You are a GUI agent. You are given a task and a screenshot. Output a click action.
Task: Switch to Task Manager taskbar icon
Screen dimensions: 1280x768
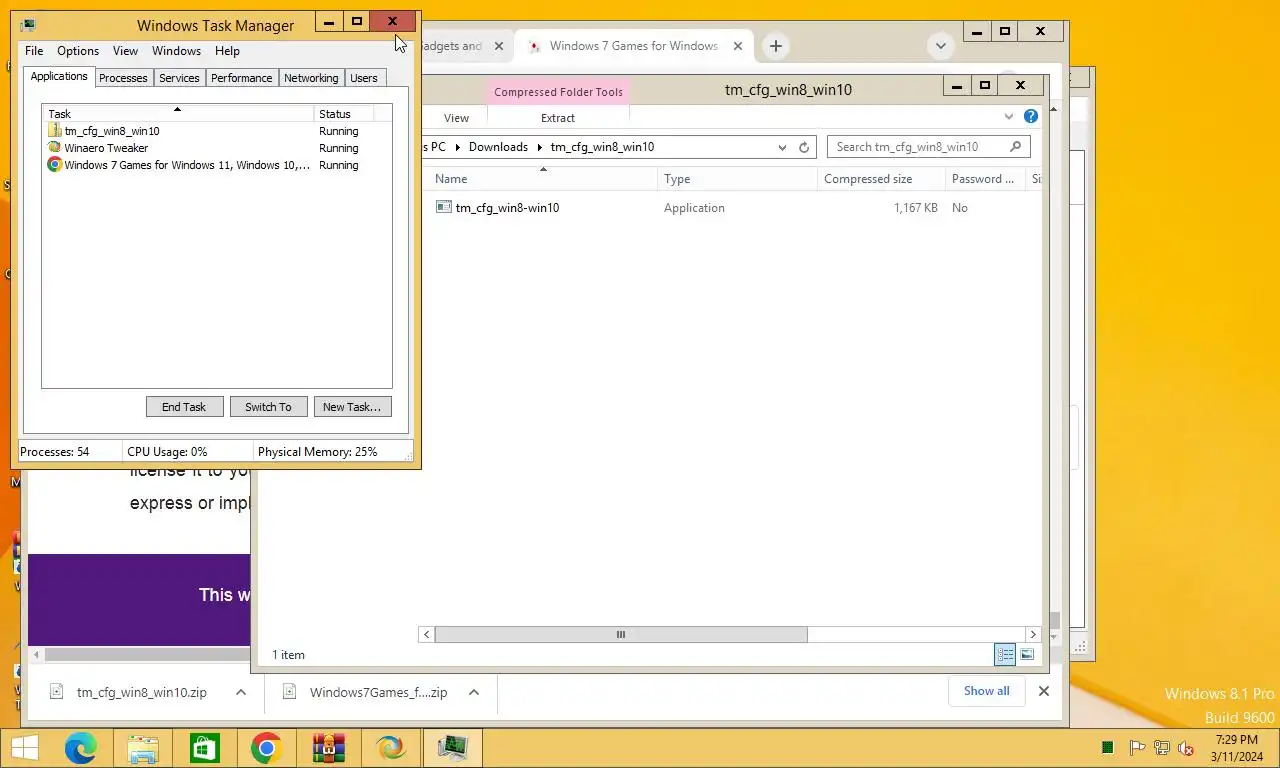(452, 748)
